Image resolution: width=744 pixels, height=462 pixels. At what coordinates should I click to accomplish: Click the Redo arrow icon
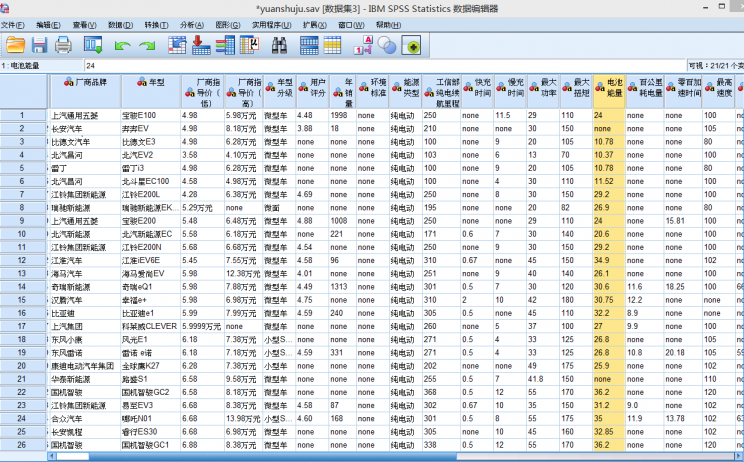pos(147,45)
